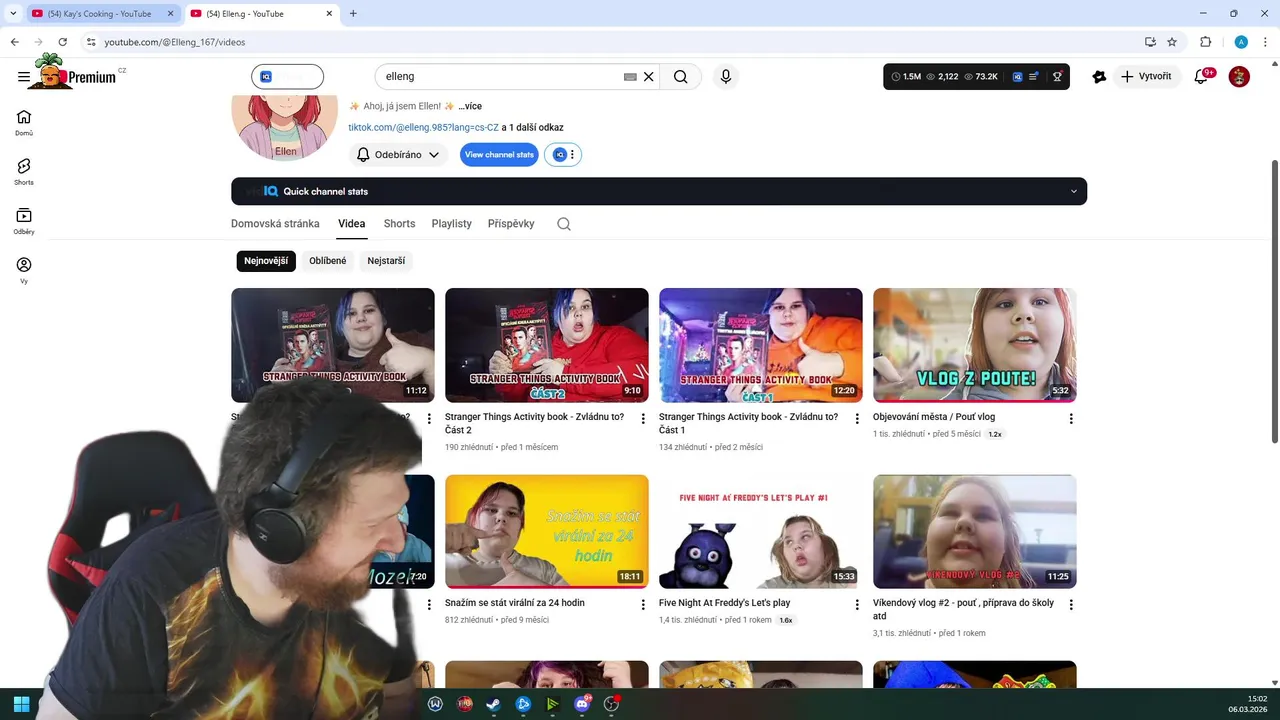Open the Windows Start menu

[x=22, y=704]
